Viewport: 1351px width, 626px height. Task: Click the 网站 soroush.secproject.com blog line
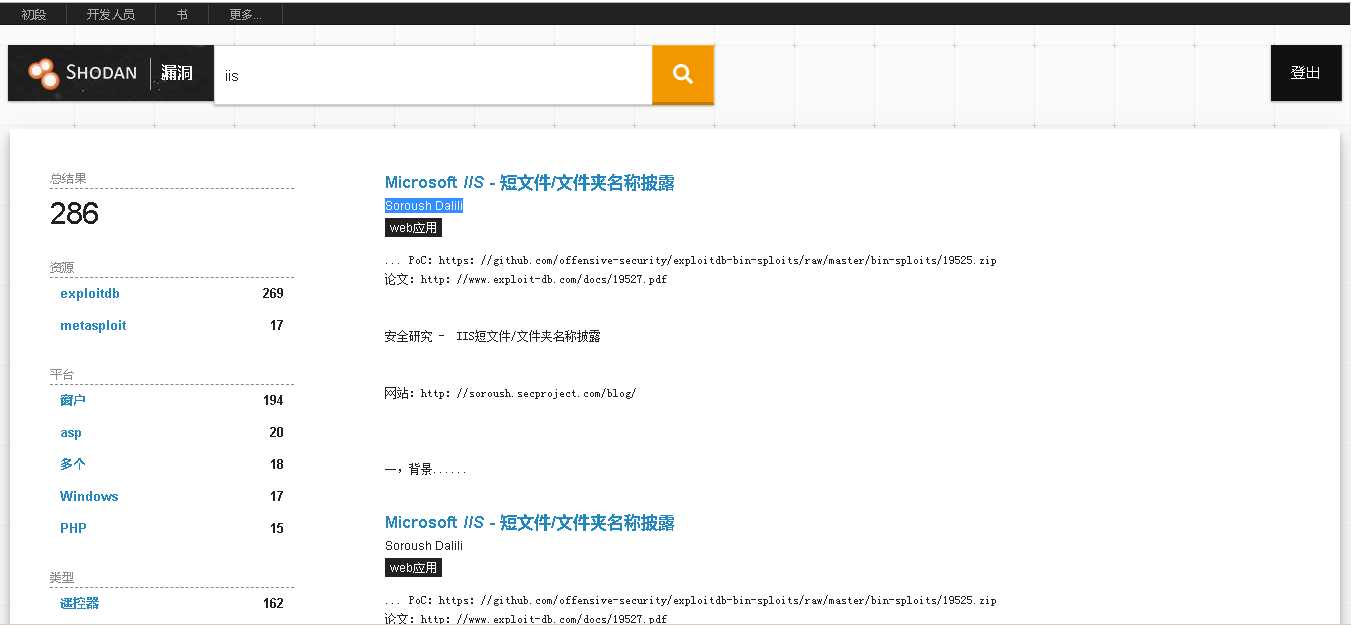[x=511, y=394]
